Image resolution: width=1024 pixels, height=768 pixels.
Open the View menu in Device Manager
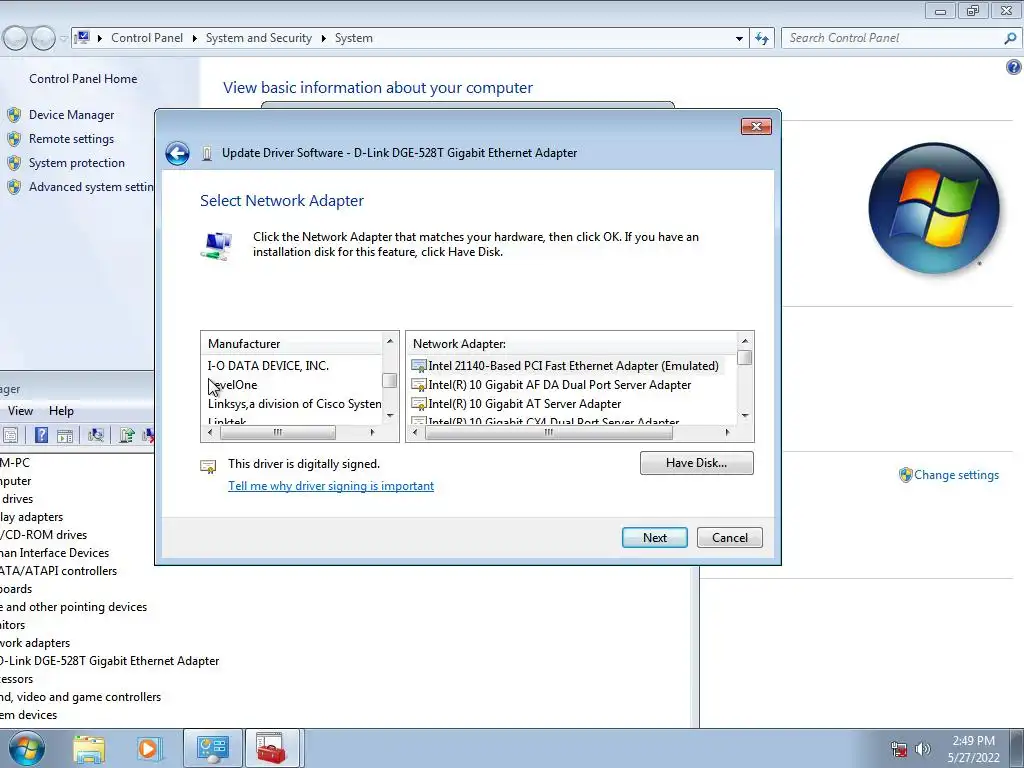point(20,411)
